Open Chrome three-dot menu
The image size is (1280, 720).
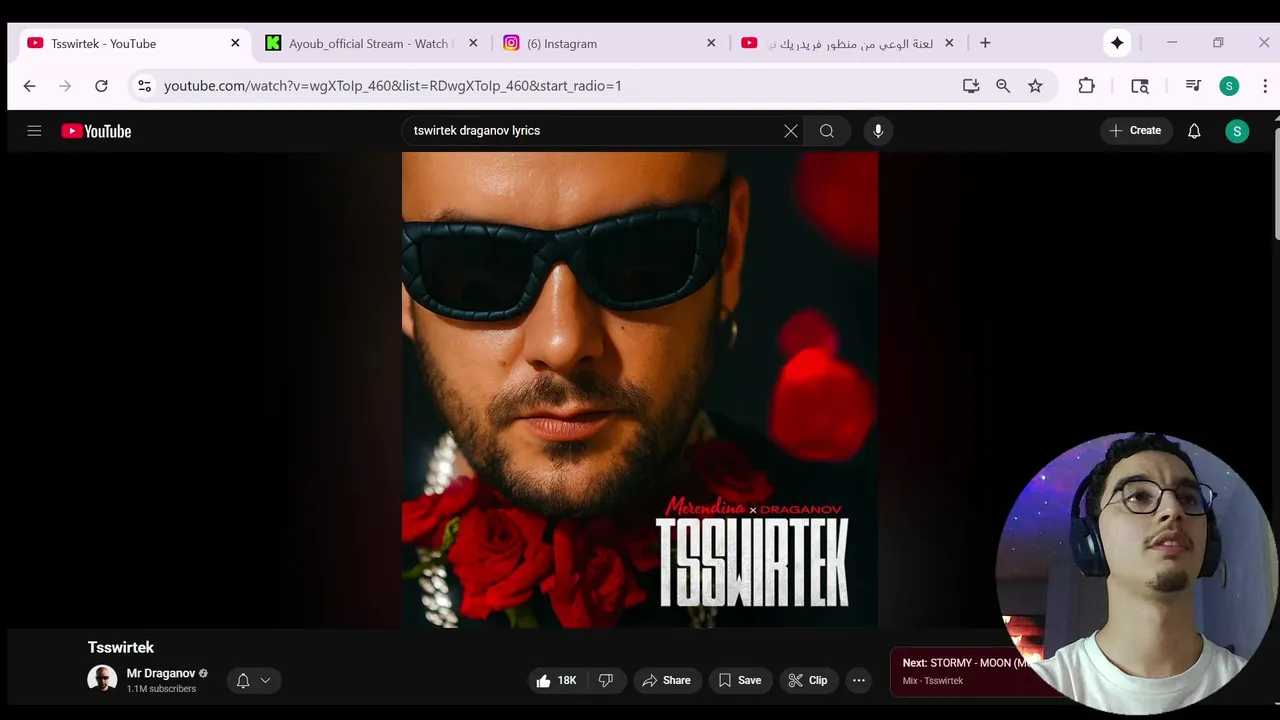(x=1265, y=86)
